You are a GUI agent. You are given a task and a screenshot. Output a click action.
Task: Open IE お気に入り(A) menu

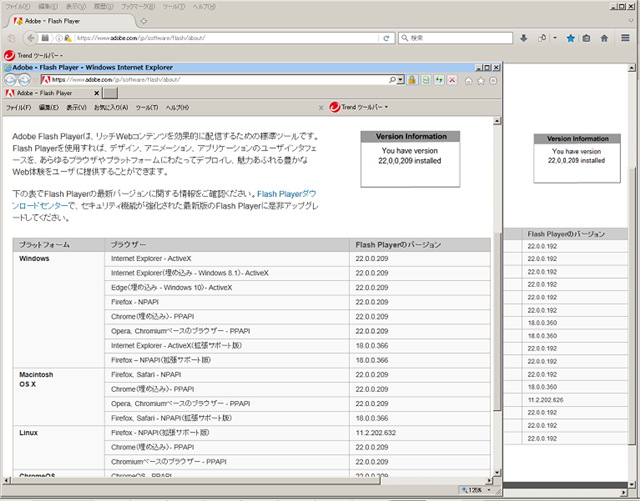pos(111,107)
